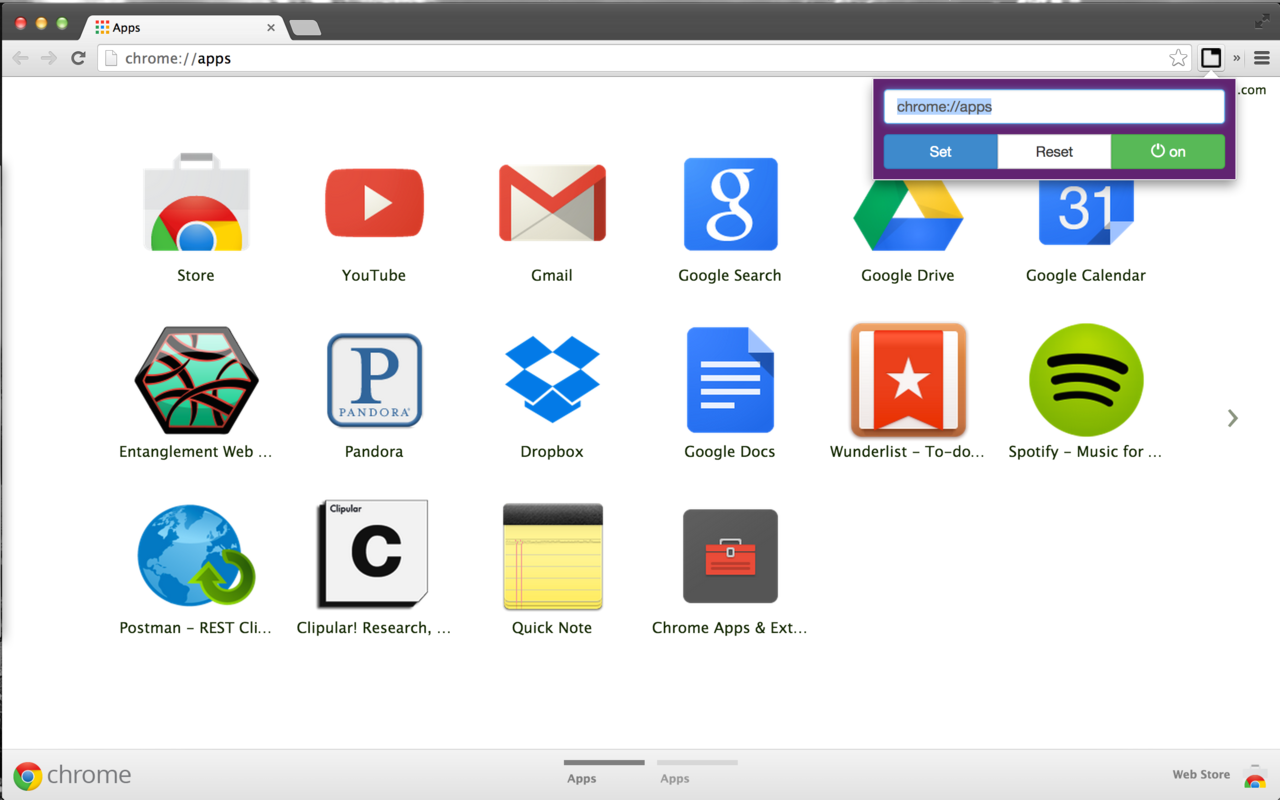This screenshot has height=800, width=1280.
Task: Launch the Dropbox app
Action: pos(552,379)
